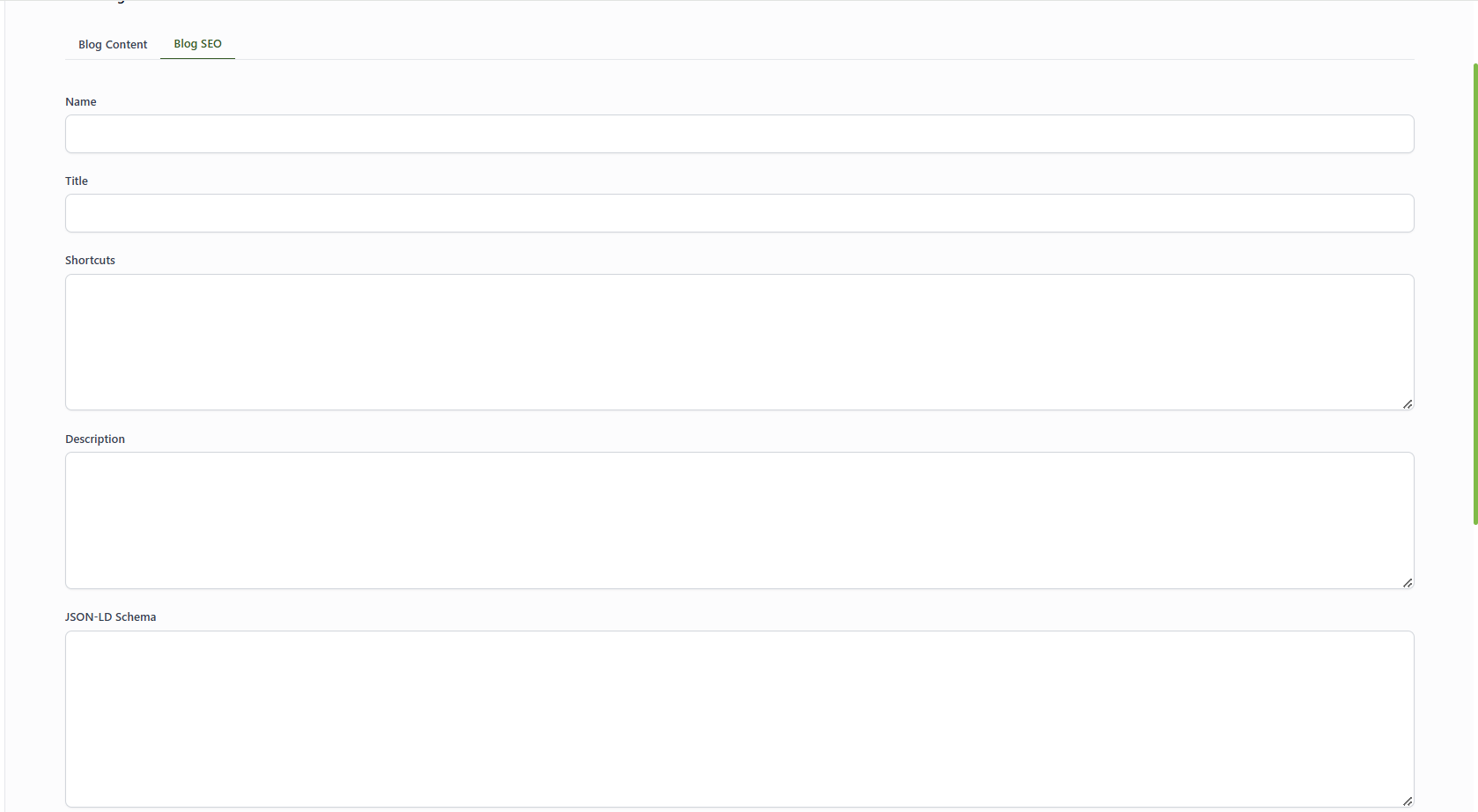This screenshot has width=1478, height=812.
Task: Click the Shortcuts label text
Action: 90,261
